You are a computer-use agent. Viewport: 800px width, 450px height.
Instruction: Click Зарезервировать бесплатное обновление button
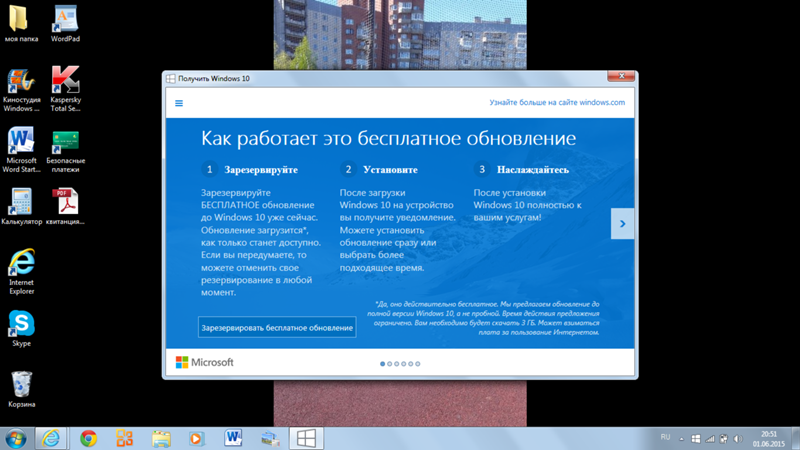click(x=277, y=328)
